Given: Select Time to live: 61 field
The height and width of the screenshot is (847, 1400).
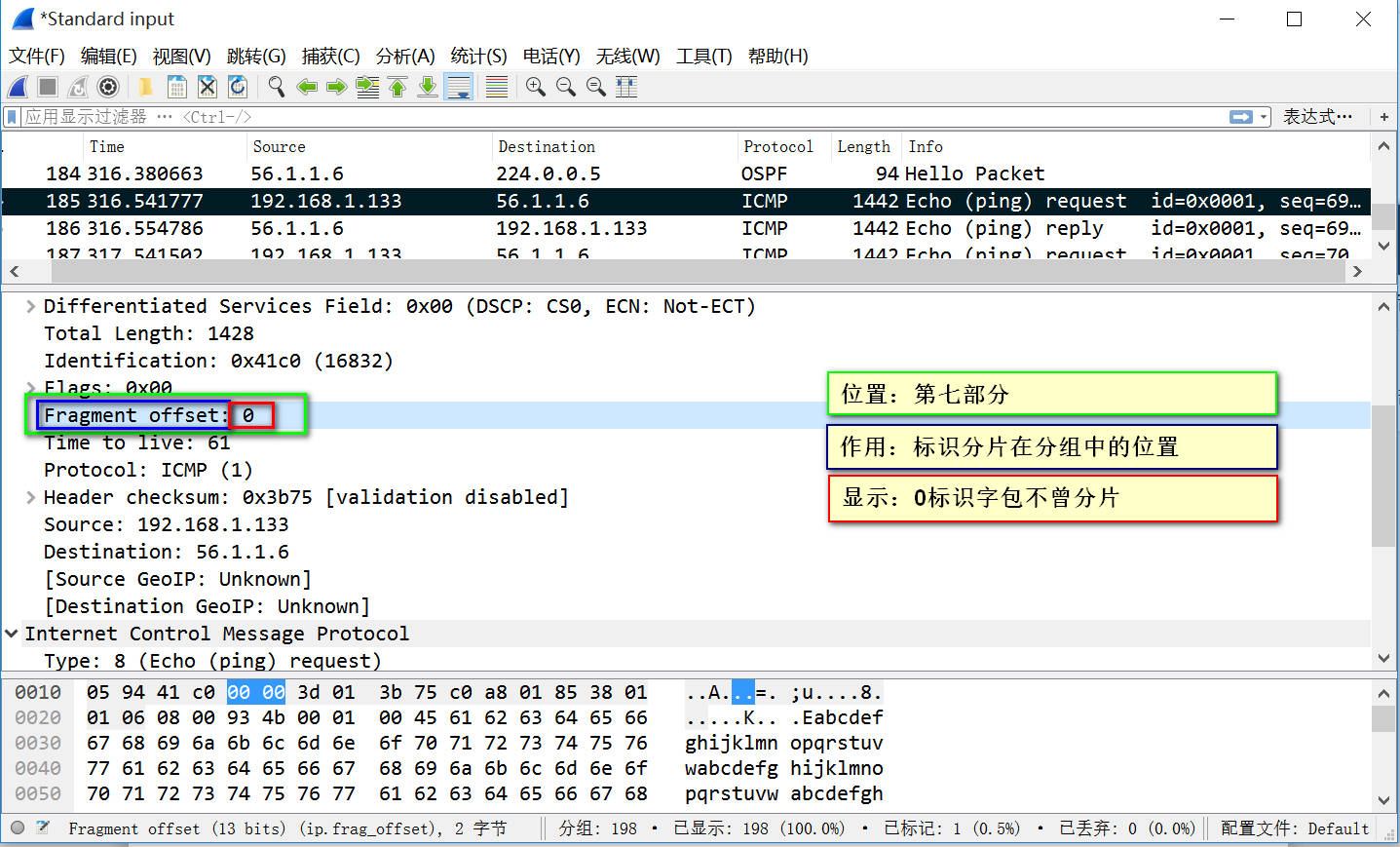Looking at the screenshot, I should coord(137,443).
